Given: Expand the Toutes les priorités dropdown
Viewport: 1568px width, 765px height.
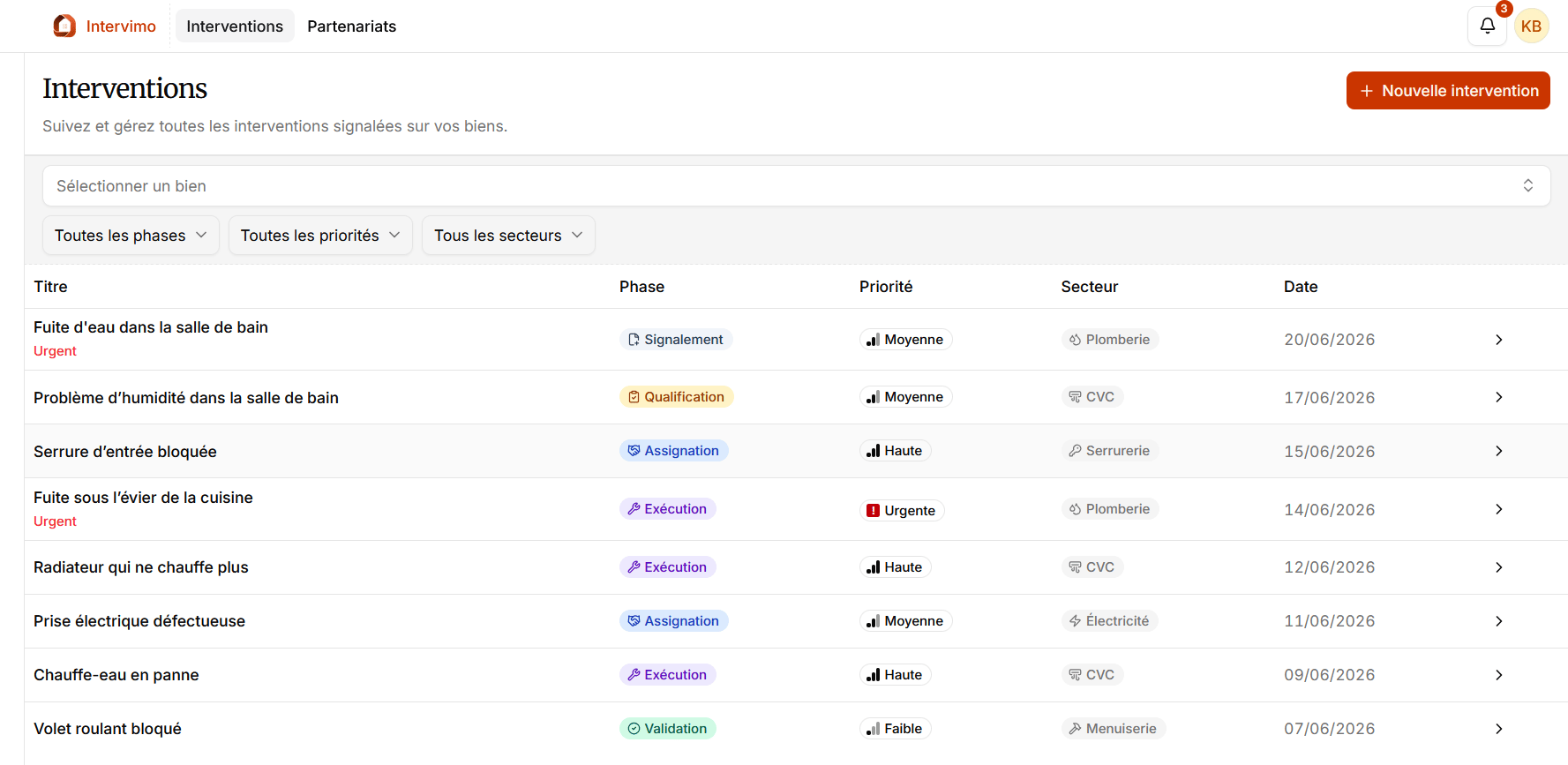Looking at the screenshot, I should click(x=320, y=236).
